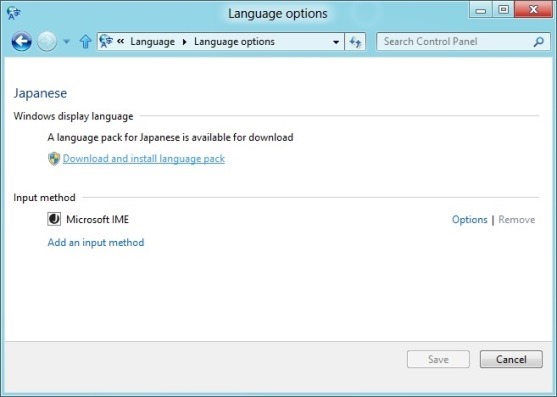557x397 pixels.
Task: Click the greyed Forward navigation arrow
Action: point(47,42)
